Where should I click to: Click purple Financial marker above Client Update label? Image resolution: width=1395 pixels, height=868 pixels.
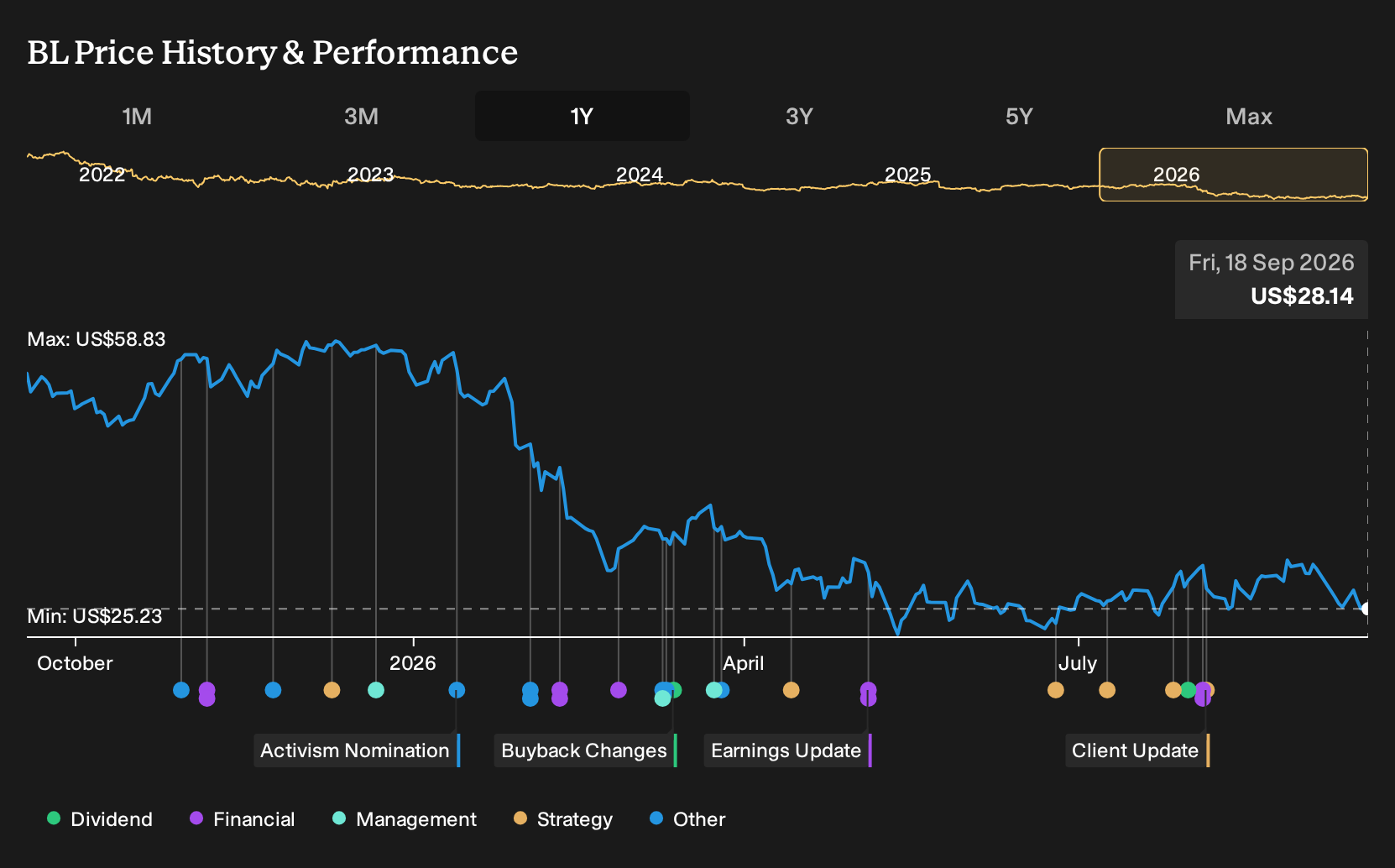1203,698
